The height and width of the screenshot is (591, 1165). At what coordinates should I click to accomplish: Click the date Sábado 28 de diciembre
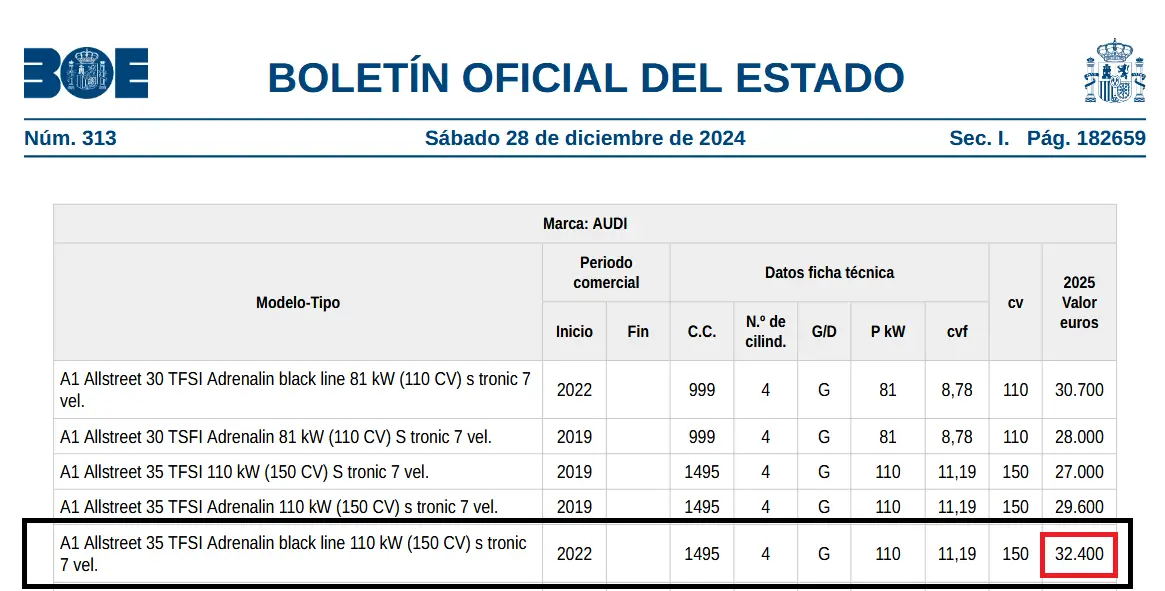584,138
